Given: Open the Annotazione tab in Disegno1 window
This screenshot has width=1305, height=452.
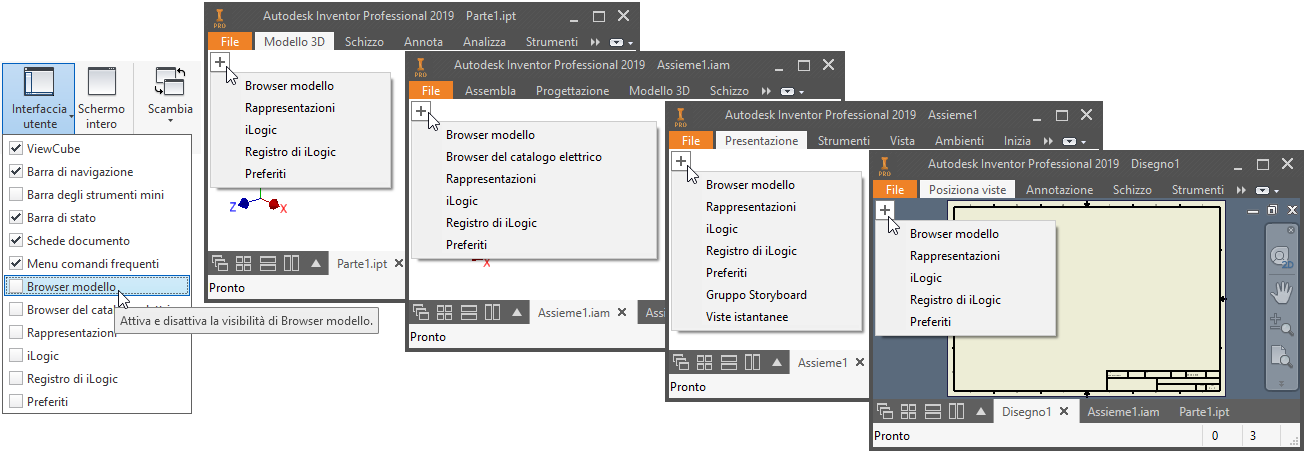Looking at the screenshot, I should tap(1059, 189).
